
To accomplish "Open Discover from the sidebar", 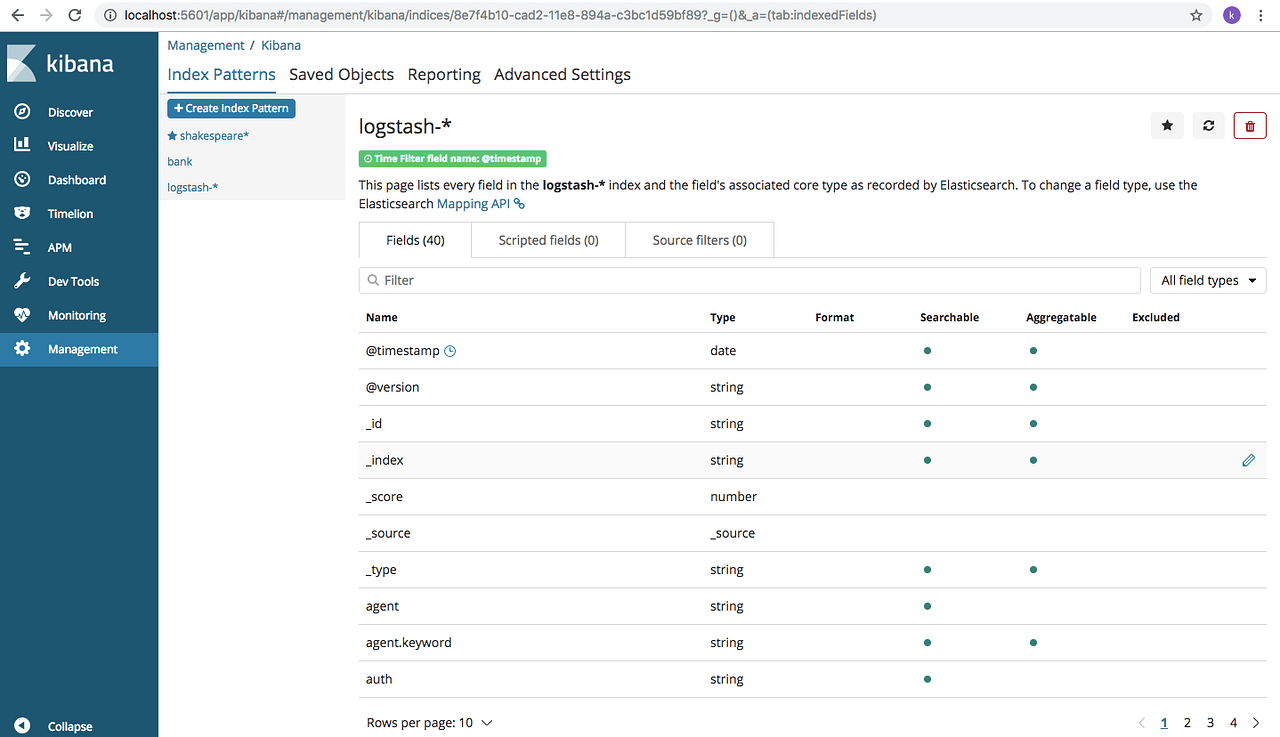I will (x=70, y=111).
